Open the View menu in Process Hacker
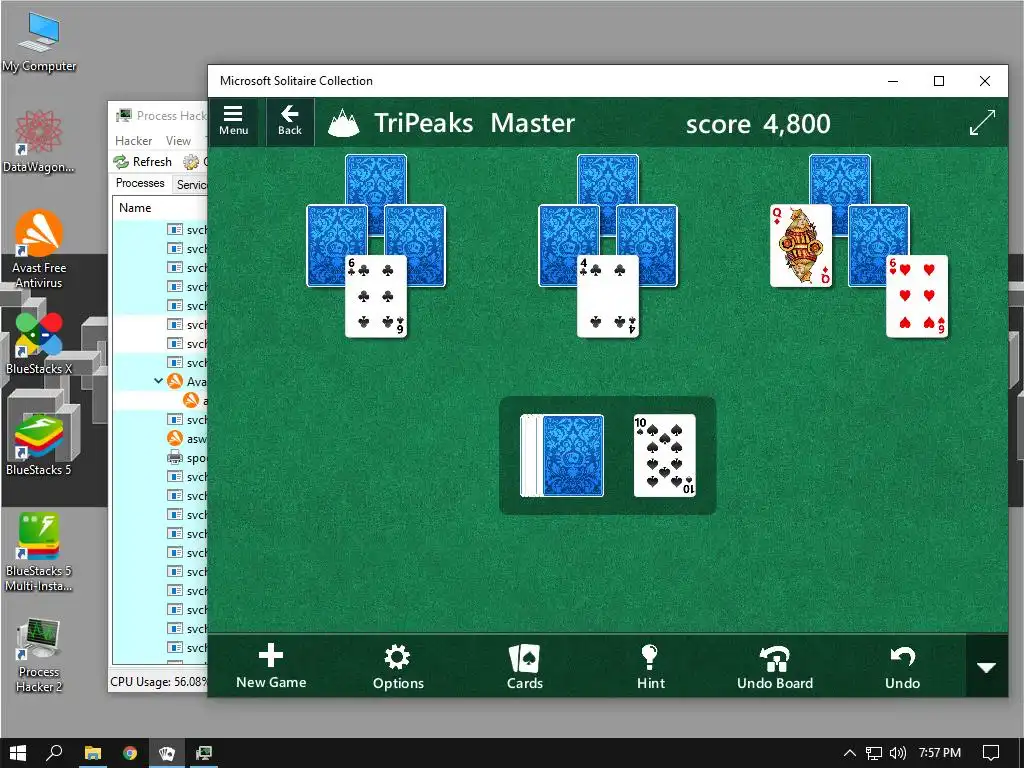 point(178,140)
